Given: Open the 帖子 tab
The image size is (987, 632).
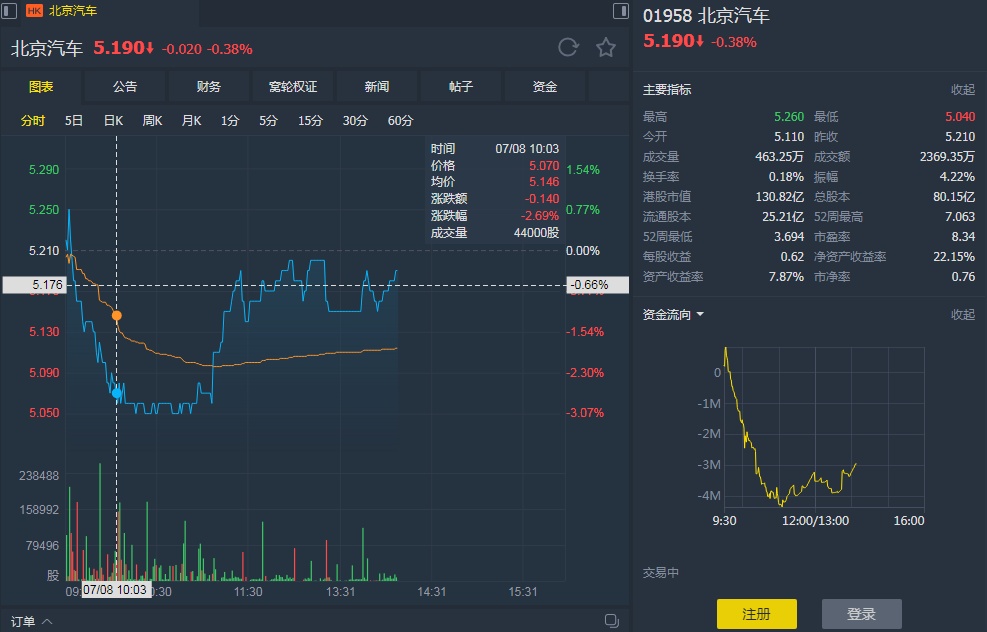Looking at the screenshot, I should (461, 87).
